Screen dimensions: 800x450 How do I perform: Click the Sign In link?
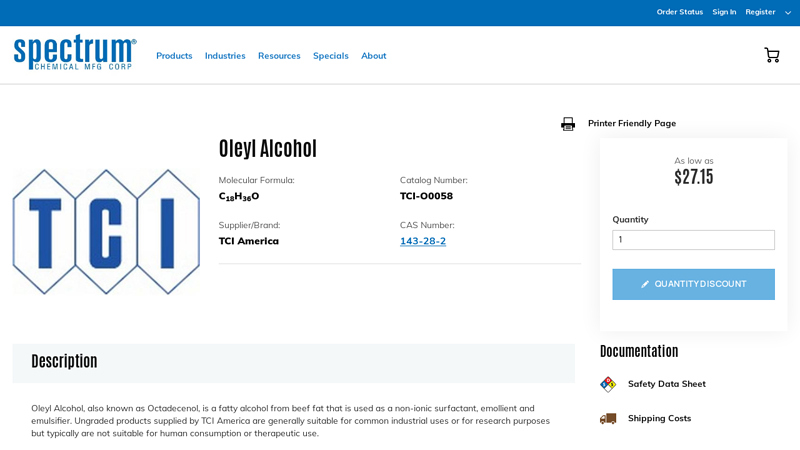(724, 12)
